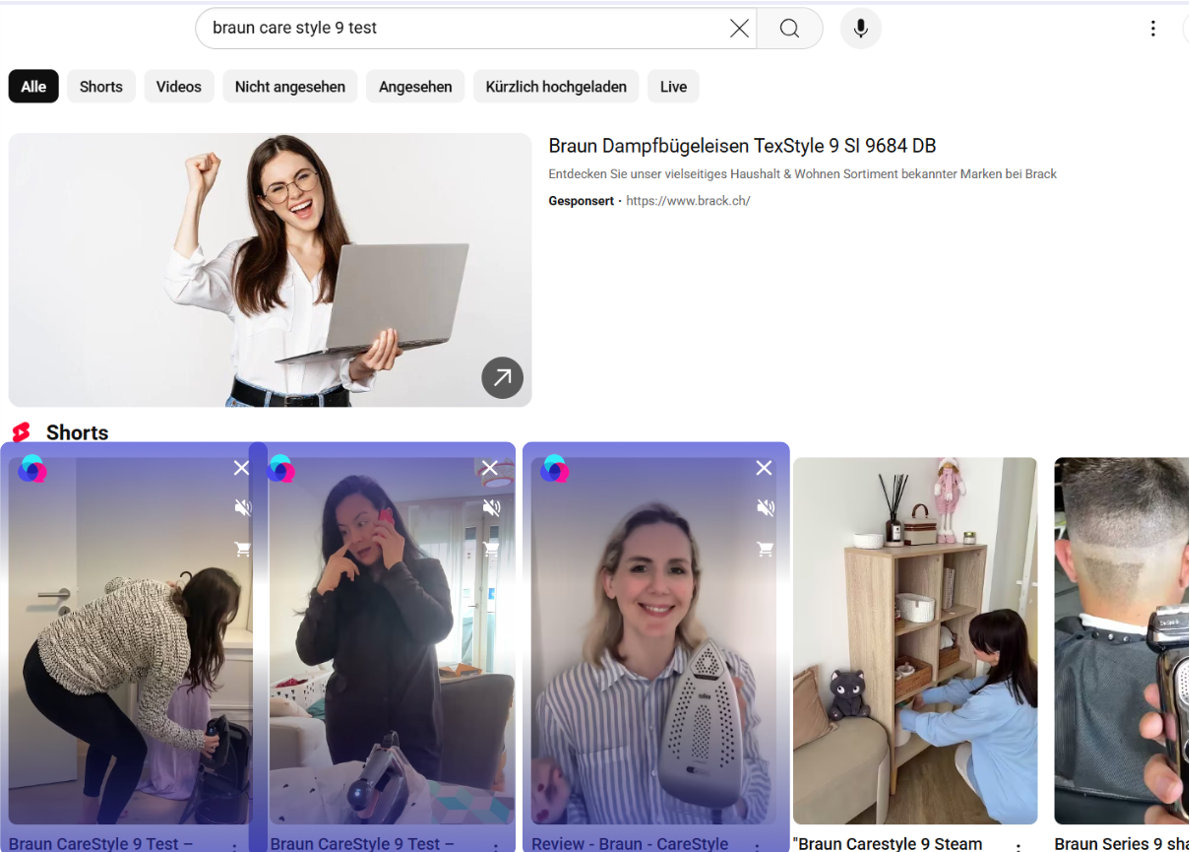Play the Braun Series 9 haircut short
Screen dimensions: 1190x852
tap(1122, 640)
